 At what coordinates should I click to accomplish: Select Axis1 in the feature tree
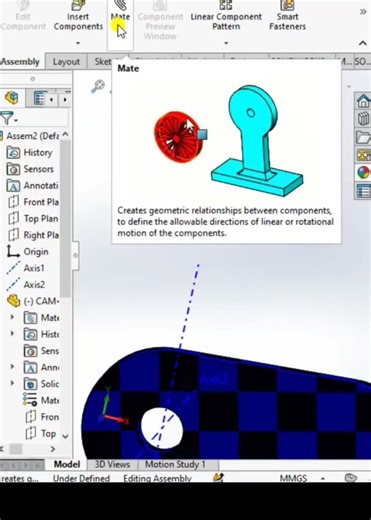pos(25,268)
